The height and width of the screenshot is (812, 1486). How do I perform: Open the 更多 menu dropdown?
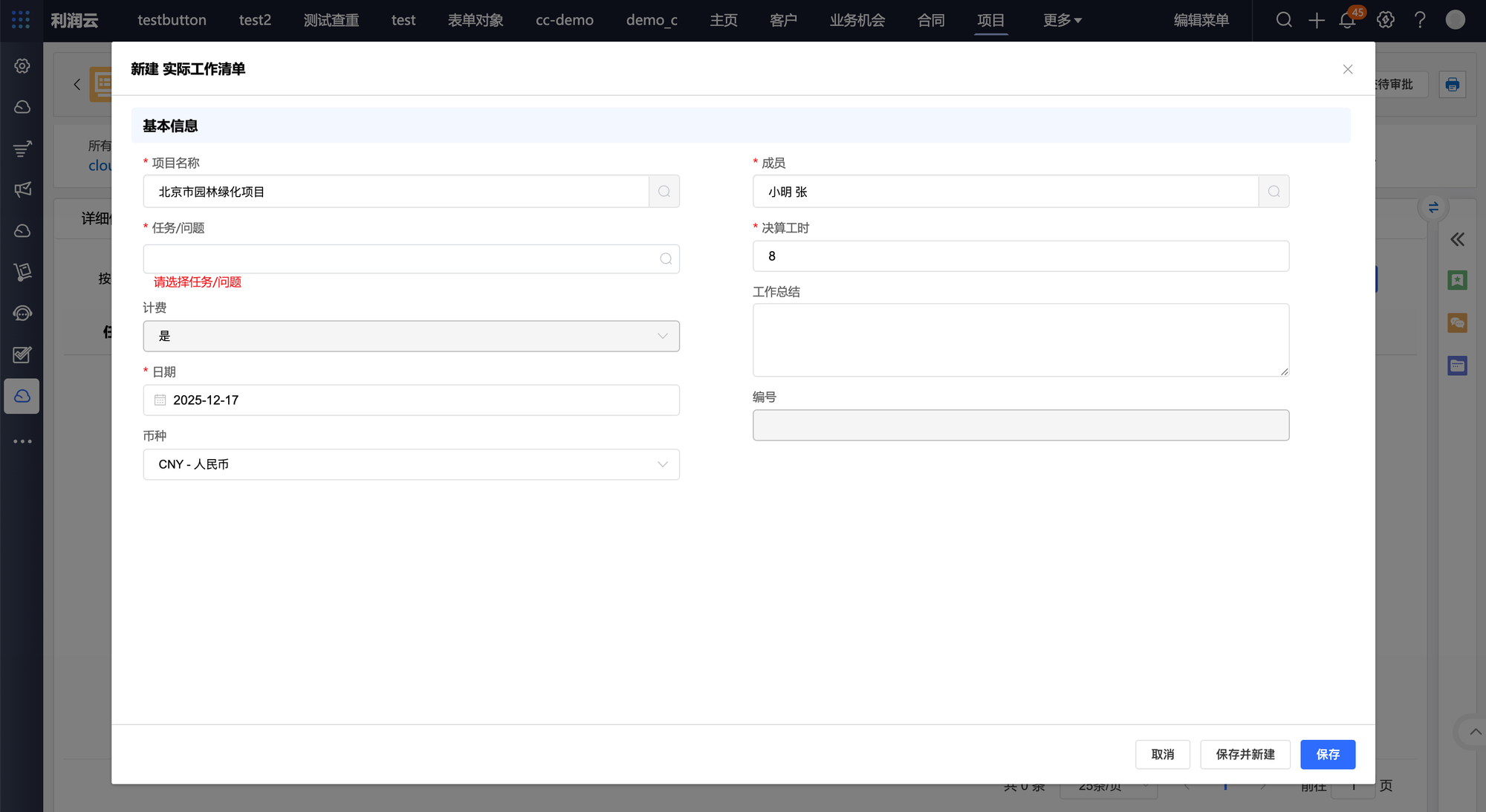click(x=1062, y=20)
